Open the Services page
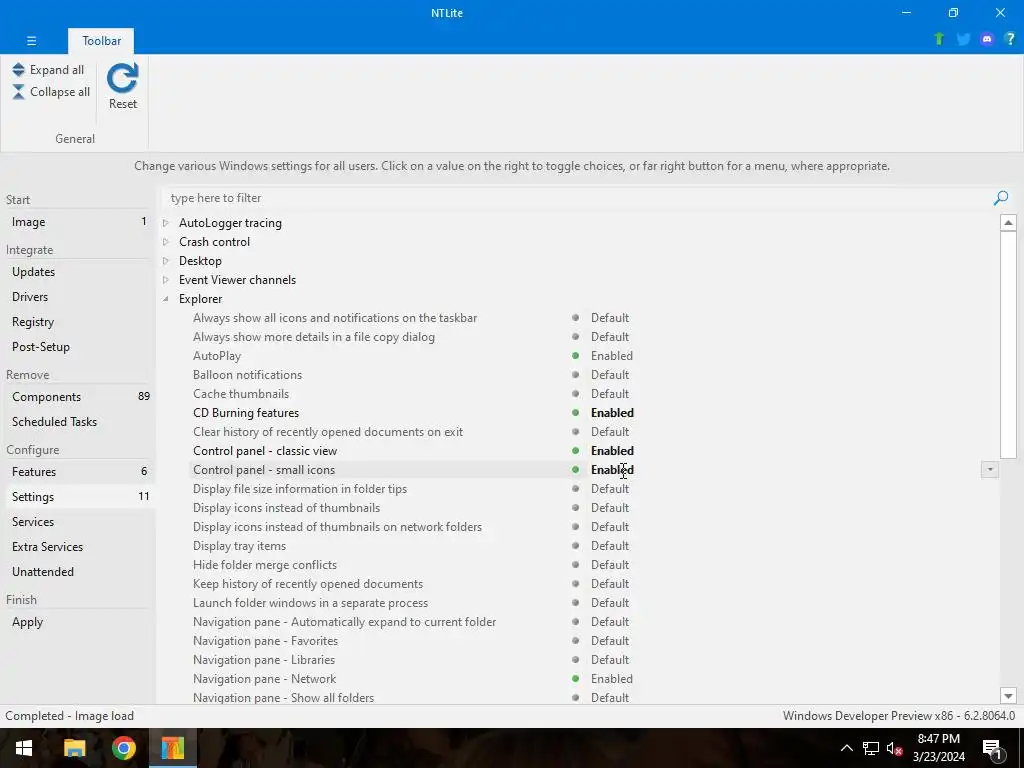Image resolution: width=1024 pixels, height=768 pixels. pyautogui.click(x=79, y=522)
